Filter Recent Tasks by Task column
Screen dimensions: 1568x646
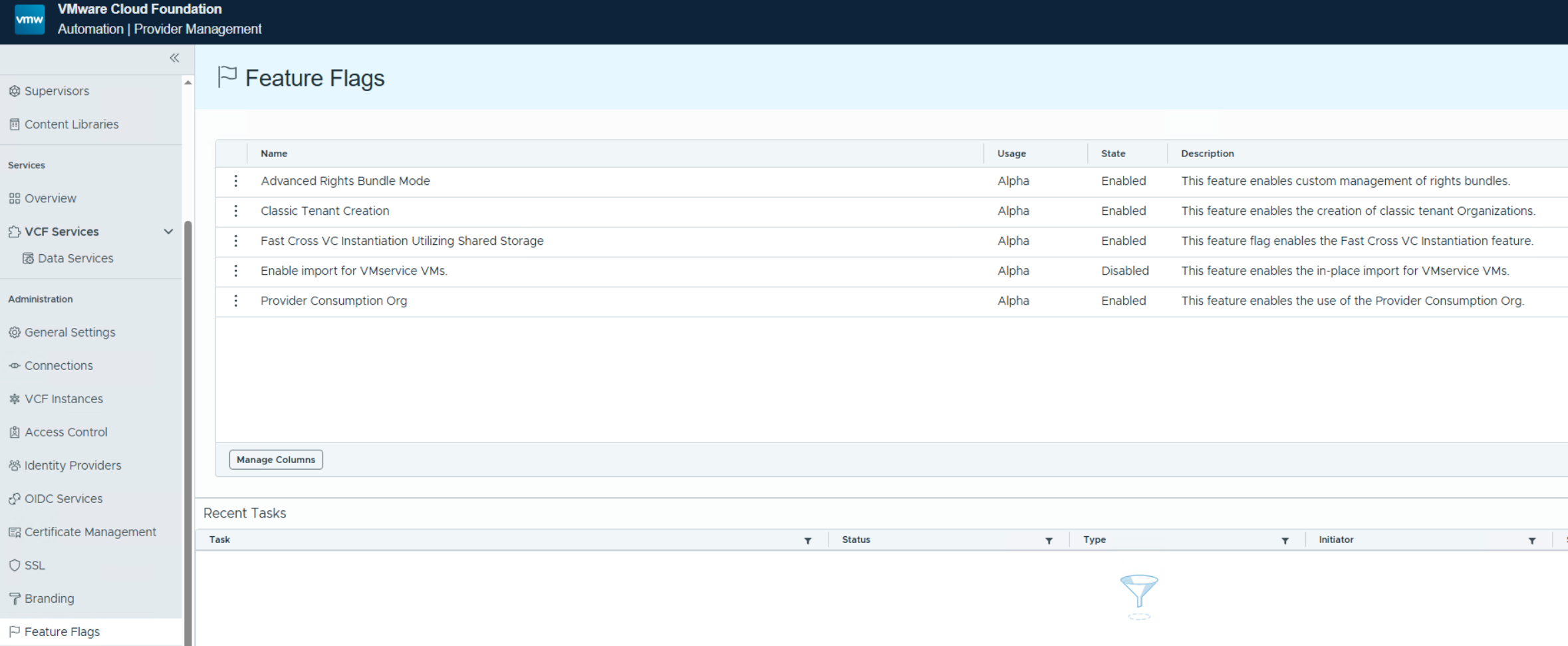coord(807,541)
